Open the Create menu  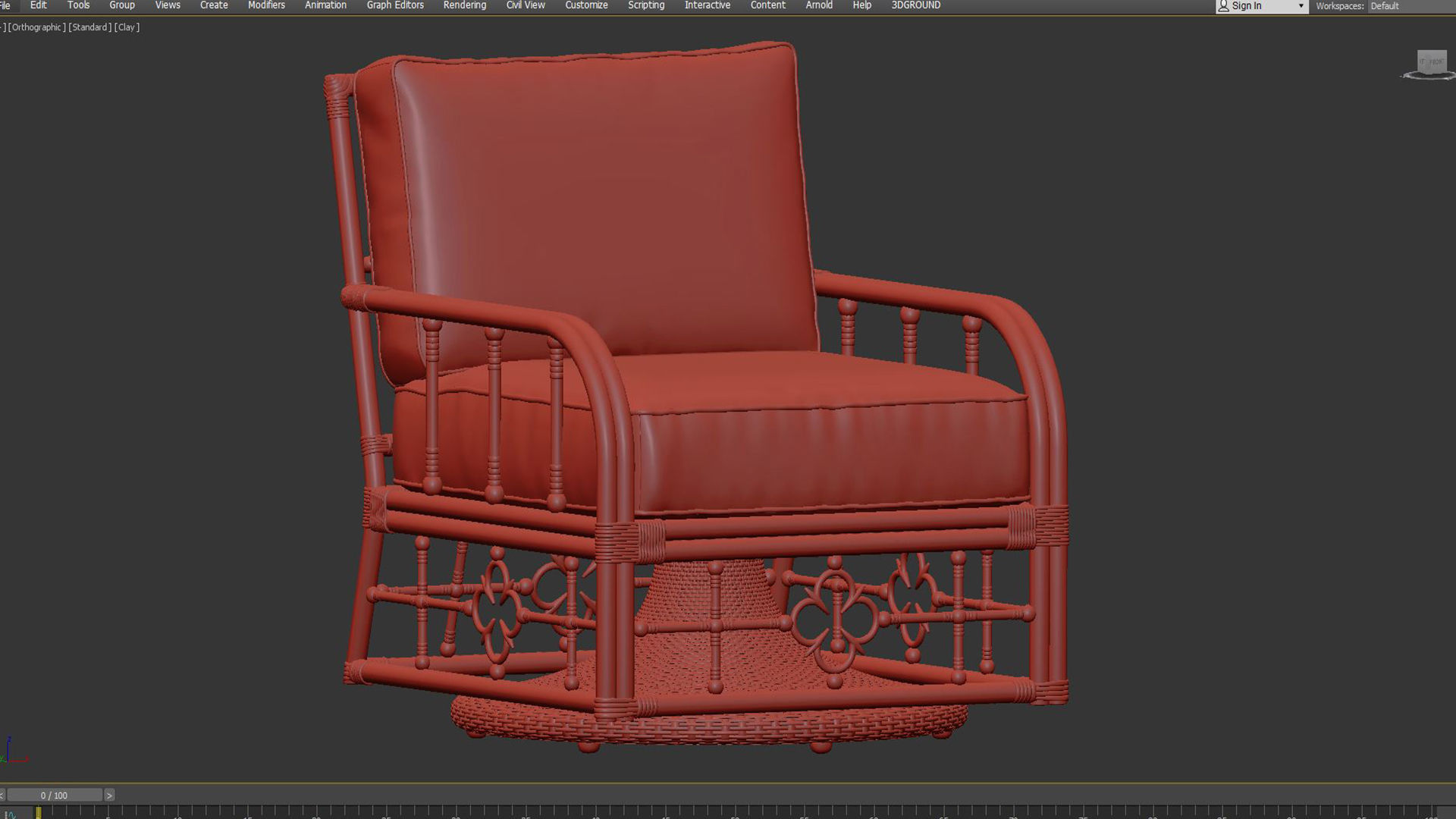click(214, 5)
